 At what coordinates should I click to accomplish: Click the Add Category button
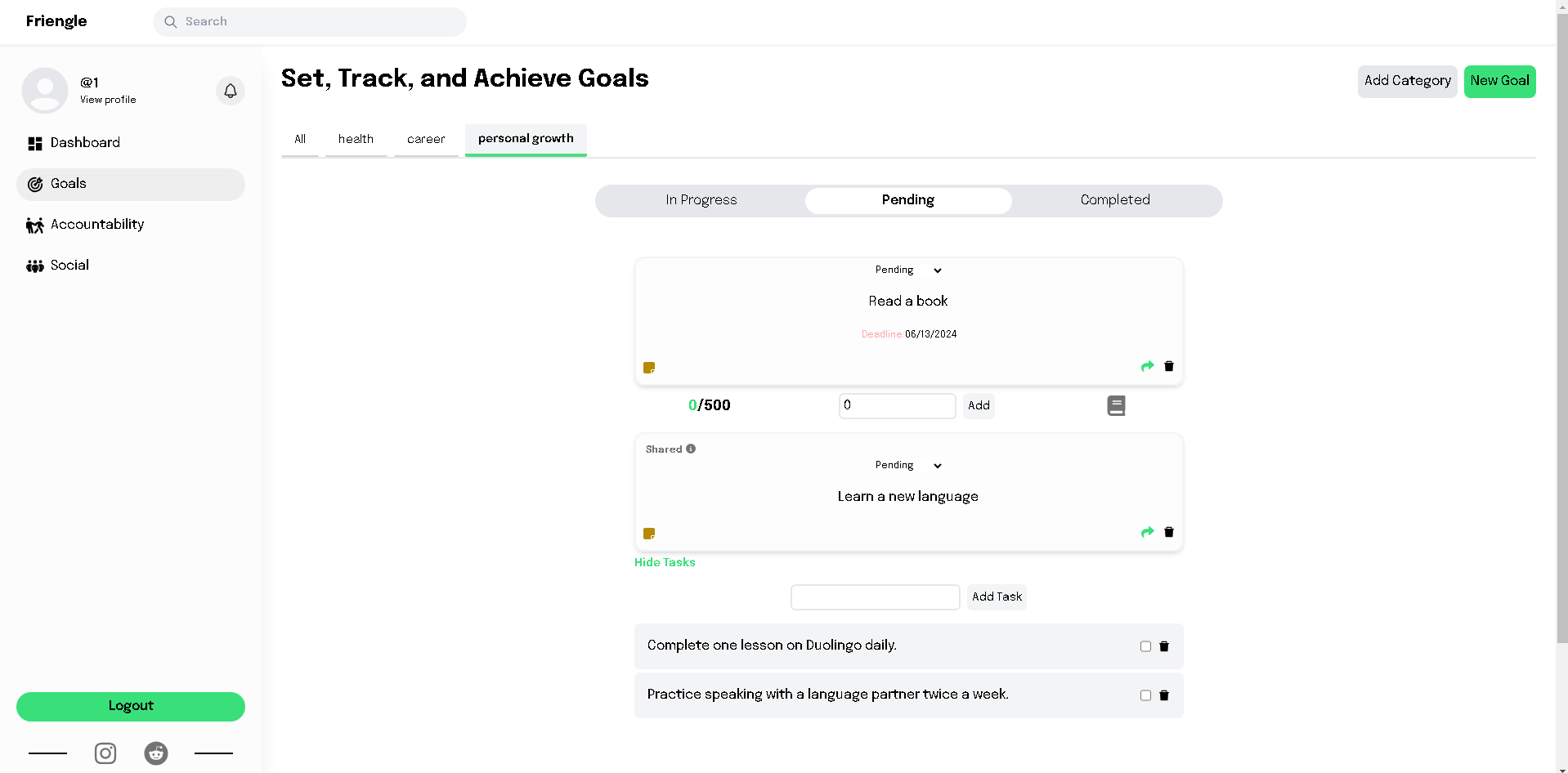[1407, 81]
